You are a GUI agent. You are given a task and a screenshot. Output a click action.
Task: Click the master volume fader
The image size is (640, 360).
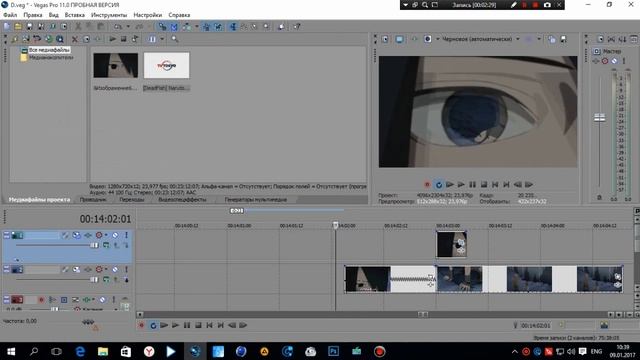click(x=599, y=118)
